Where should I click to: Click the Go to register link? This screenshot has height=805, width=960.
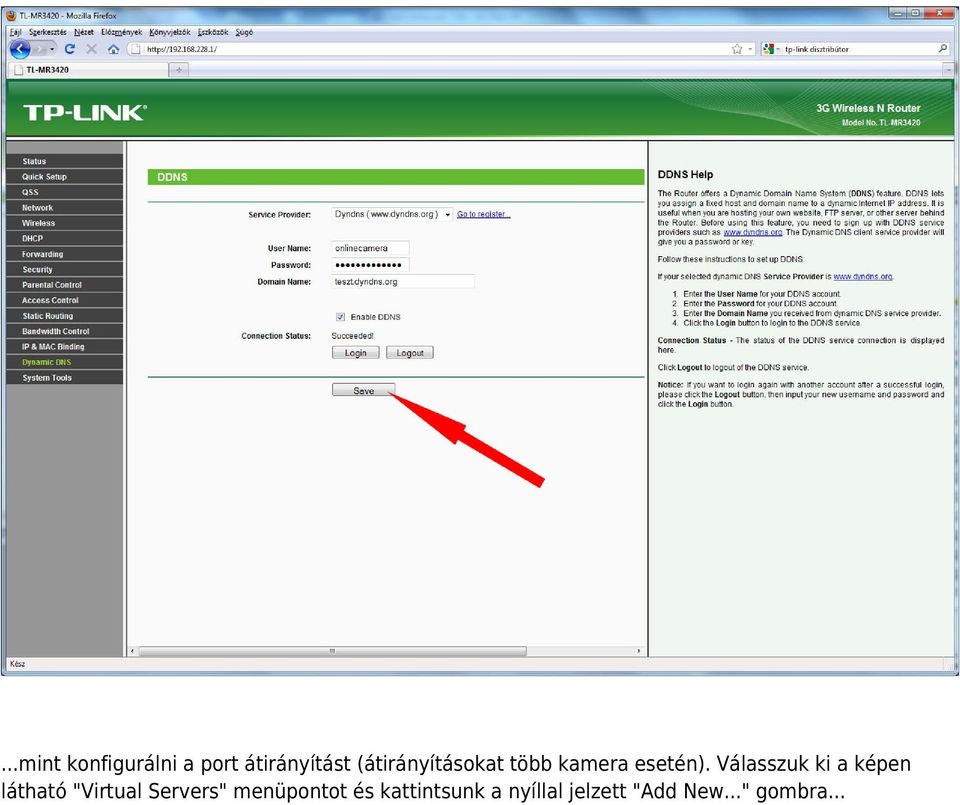tap(483, 214)
